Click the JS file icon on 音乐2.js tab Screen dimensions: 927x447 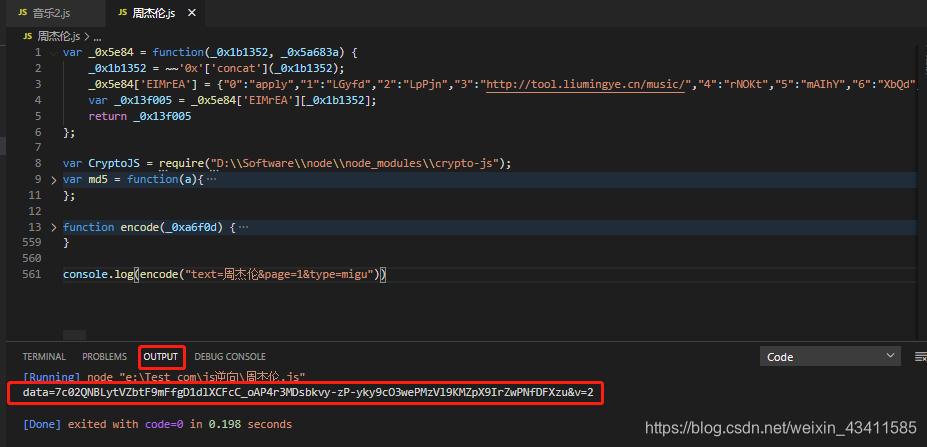(x=23, y=13)
